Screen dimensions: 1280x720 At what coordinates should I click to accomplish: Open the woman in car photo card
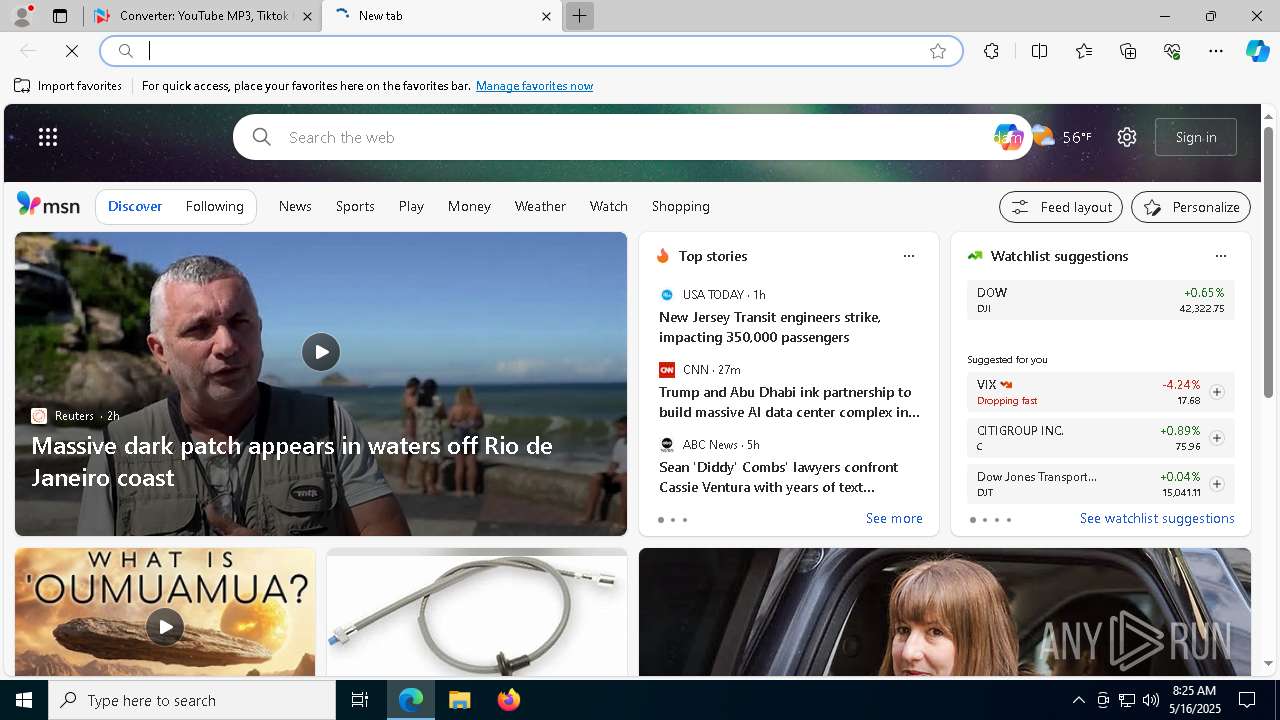click(x=945, y=612)
